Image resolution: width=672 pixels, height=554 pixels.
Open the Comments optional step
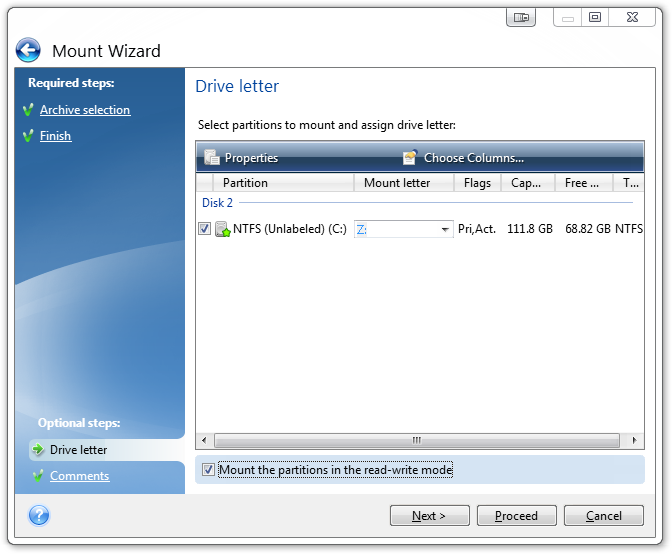pyautogui.click(x=79, y=476)
